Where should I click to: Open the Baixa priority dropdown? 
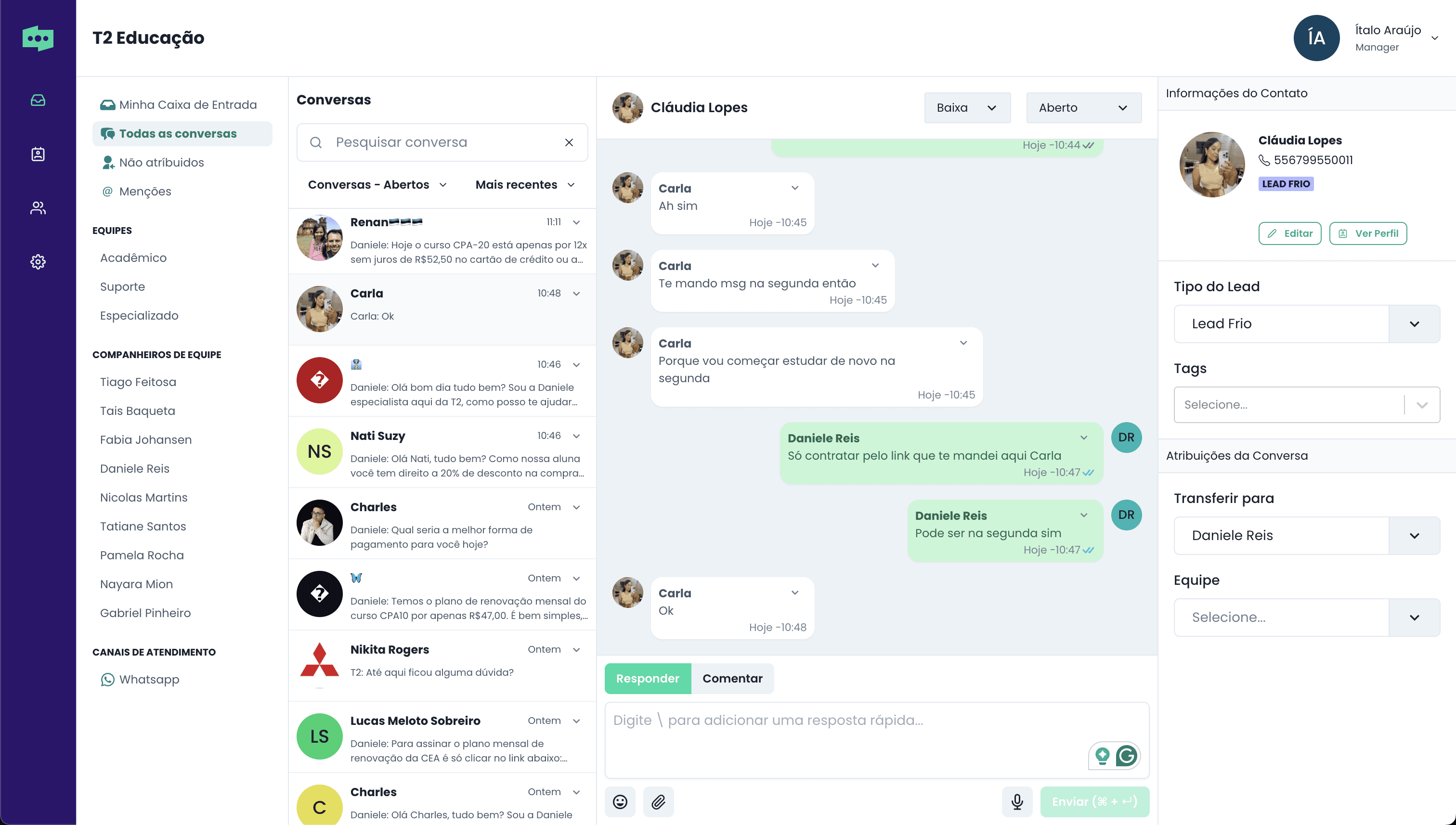pos(967,108)
